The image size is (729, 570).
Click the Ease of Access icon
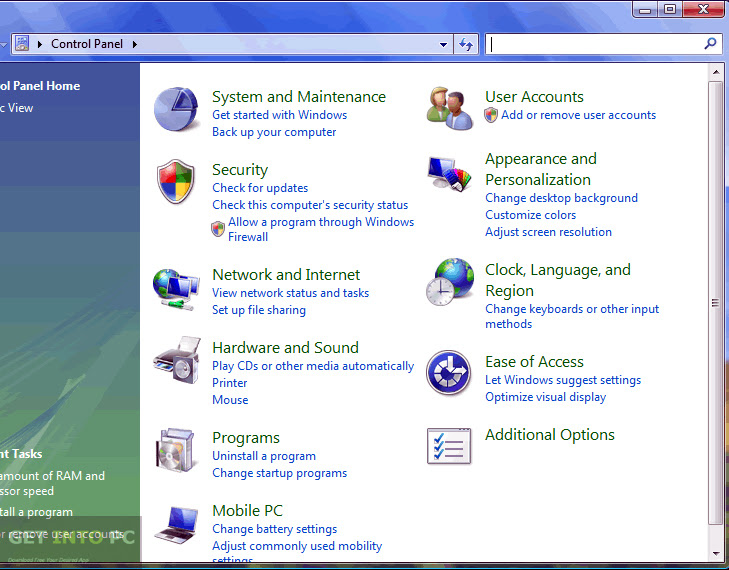(x=449, y=373)
